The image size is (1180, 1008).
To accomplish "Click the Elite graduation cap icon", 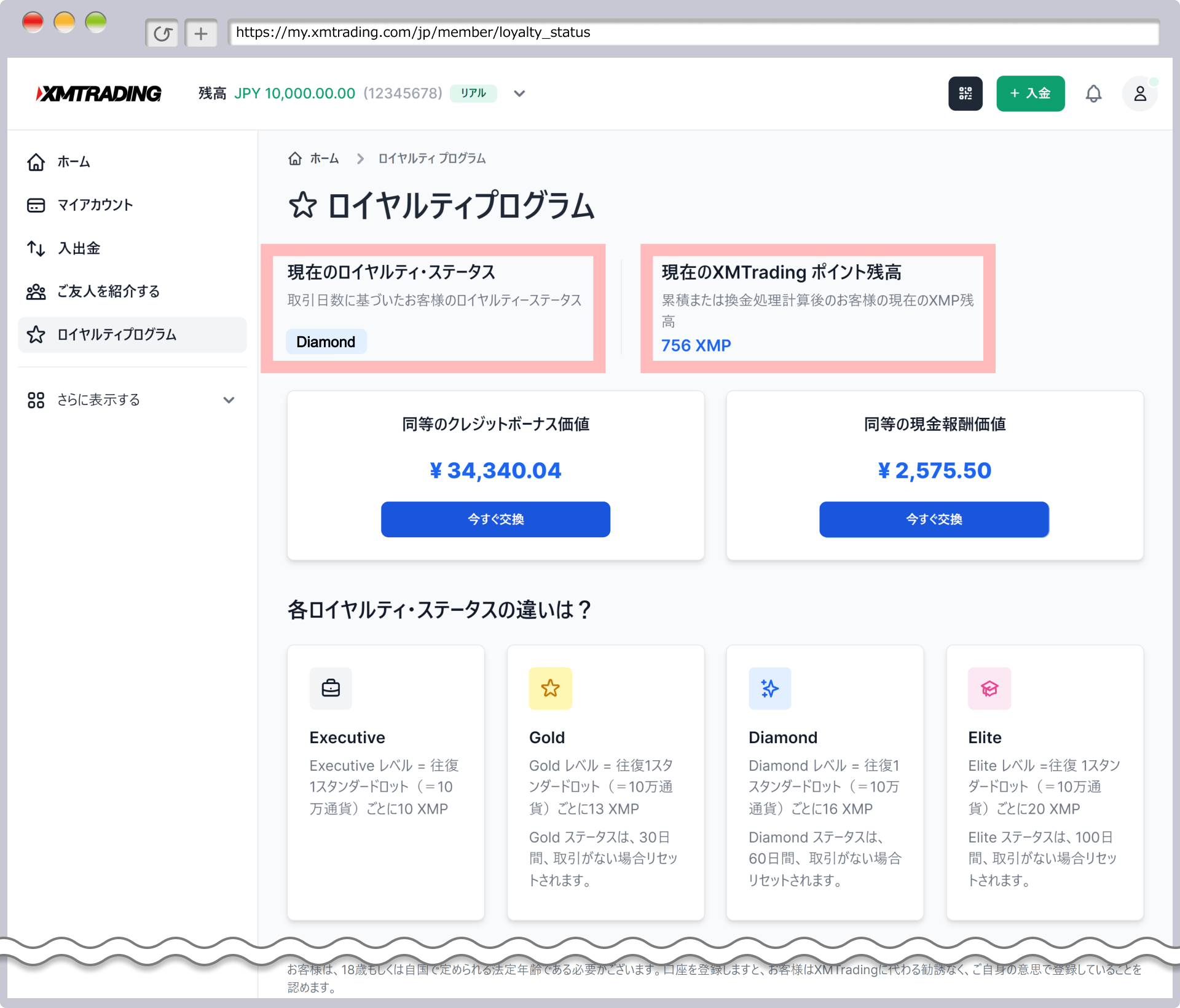I will click(989, 688).
